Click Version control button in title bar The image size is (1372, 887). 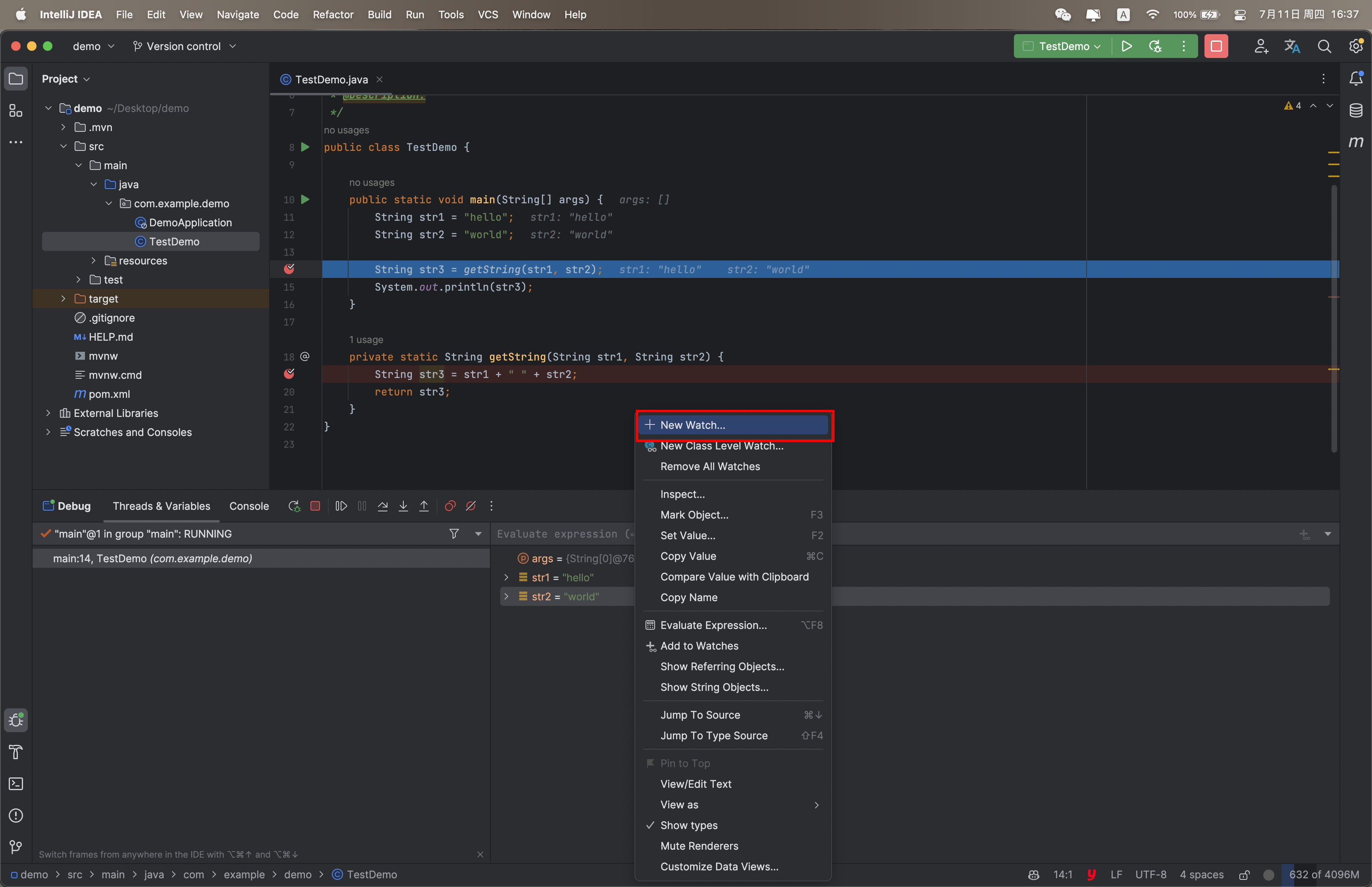[184, 46]
